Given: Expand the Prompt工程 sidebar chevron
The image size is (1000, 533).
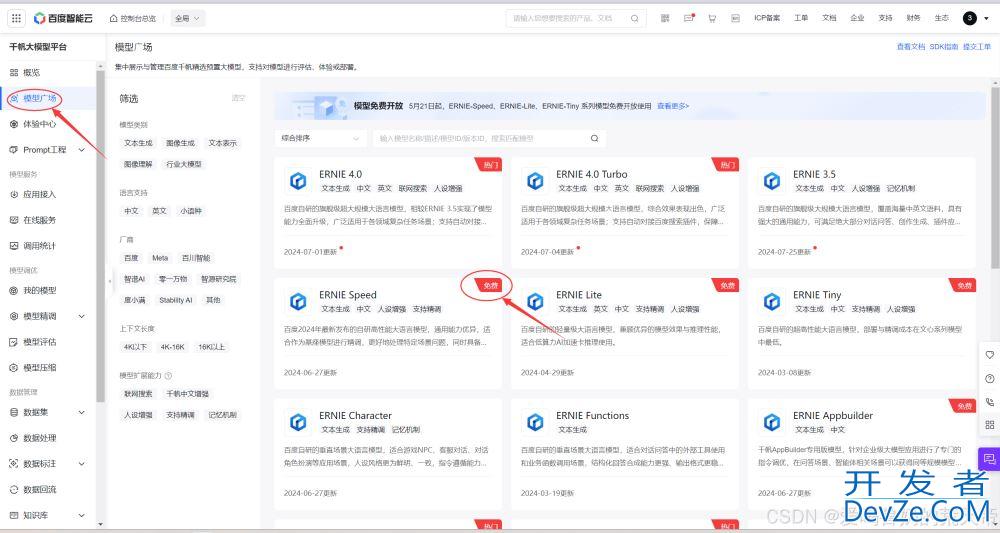Looking at the screenshot, I should pos(82,150).
